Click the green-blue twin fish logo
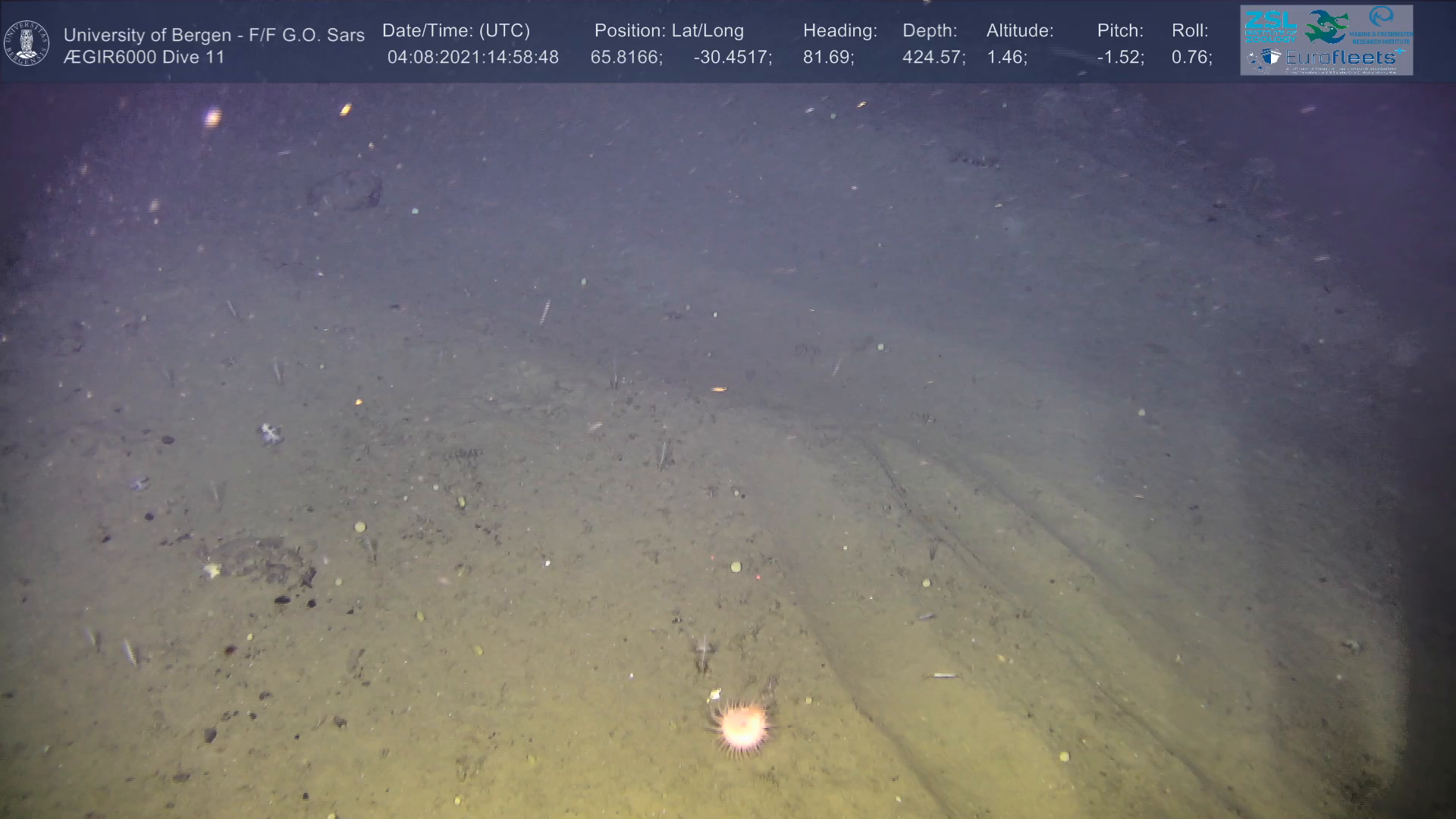The width and height of the screenshot is (1456, 819). click(x=1326, y=27)
